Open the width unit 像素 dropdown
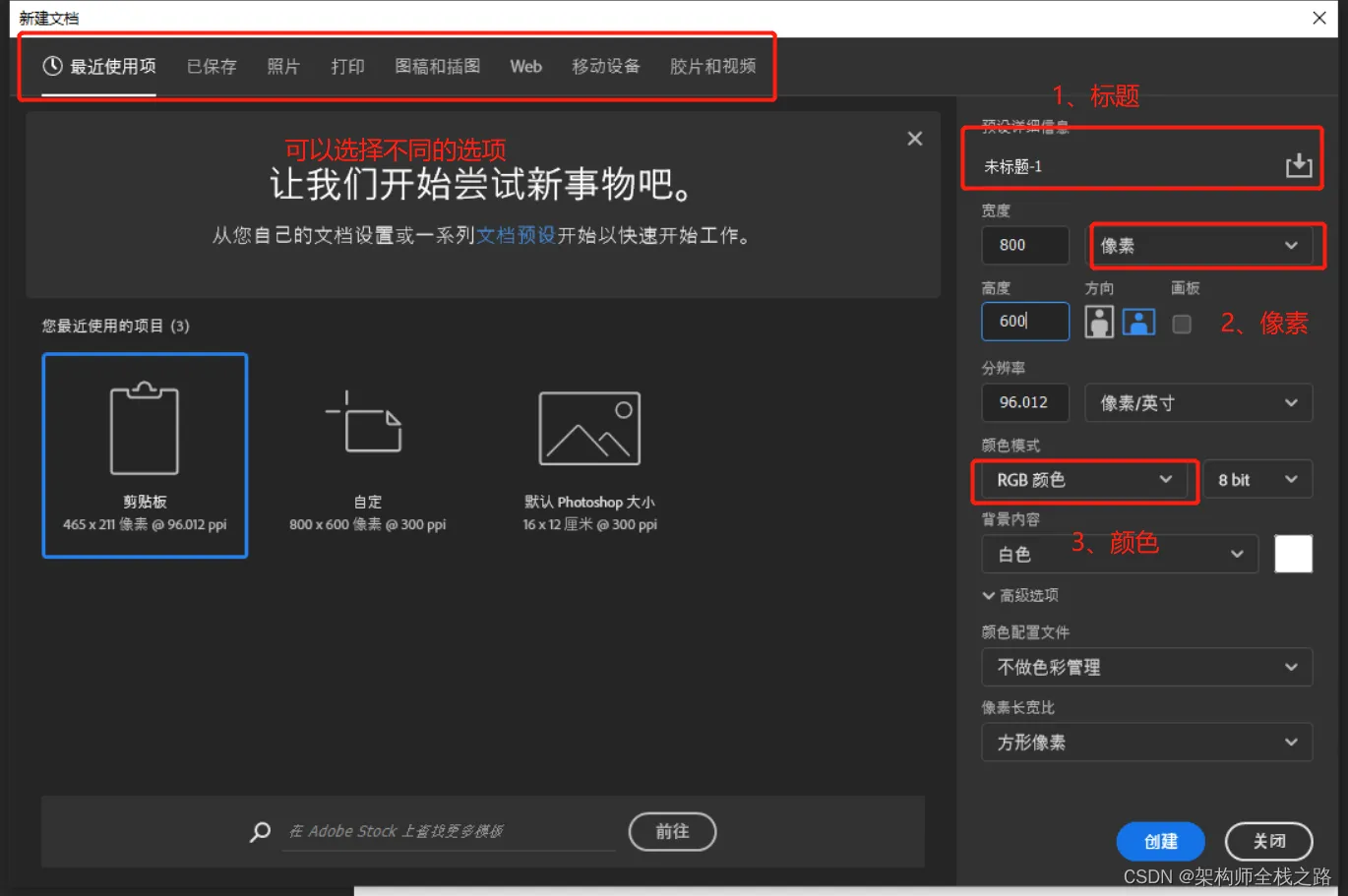 point(1200,246)
